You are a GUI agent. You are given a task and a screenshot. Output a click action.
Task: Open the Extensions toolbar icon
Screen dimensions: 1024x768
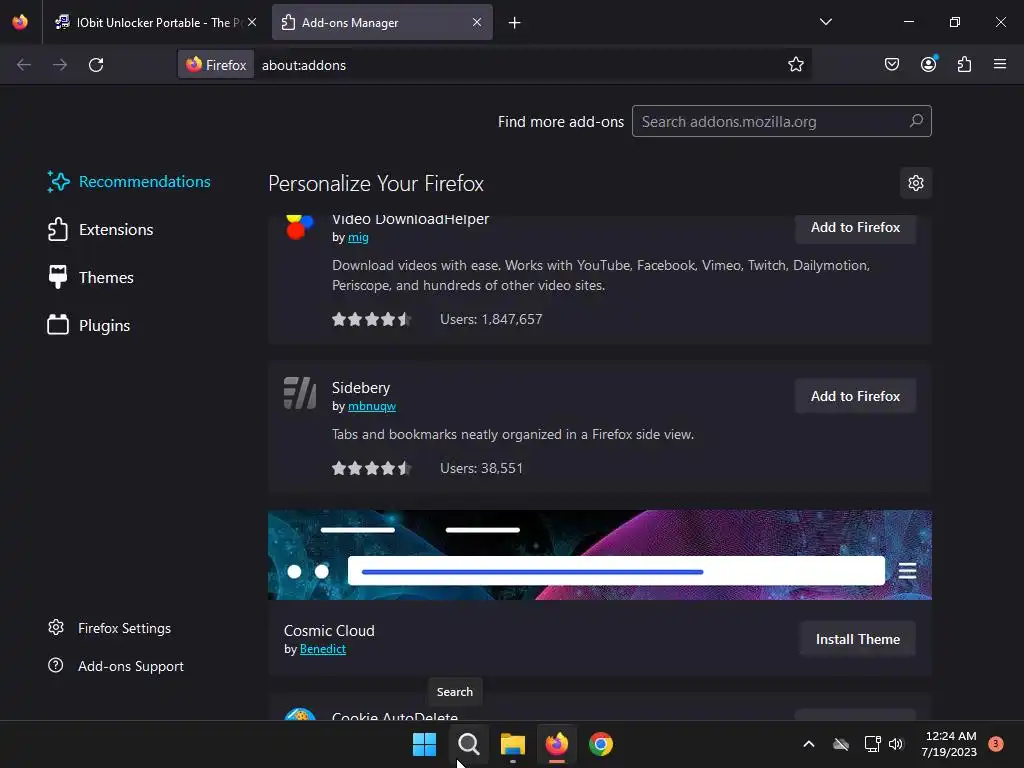click(964, 64)
